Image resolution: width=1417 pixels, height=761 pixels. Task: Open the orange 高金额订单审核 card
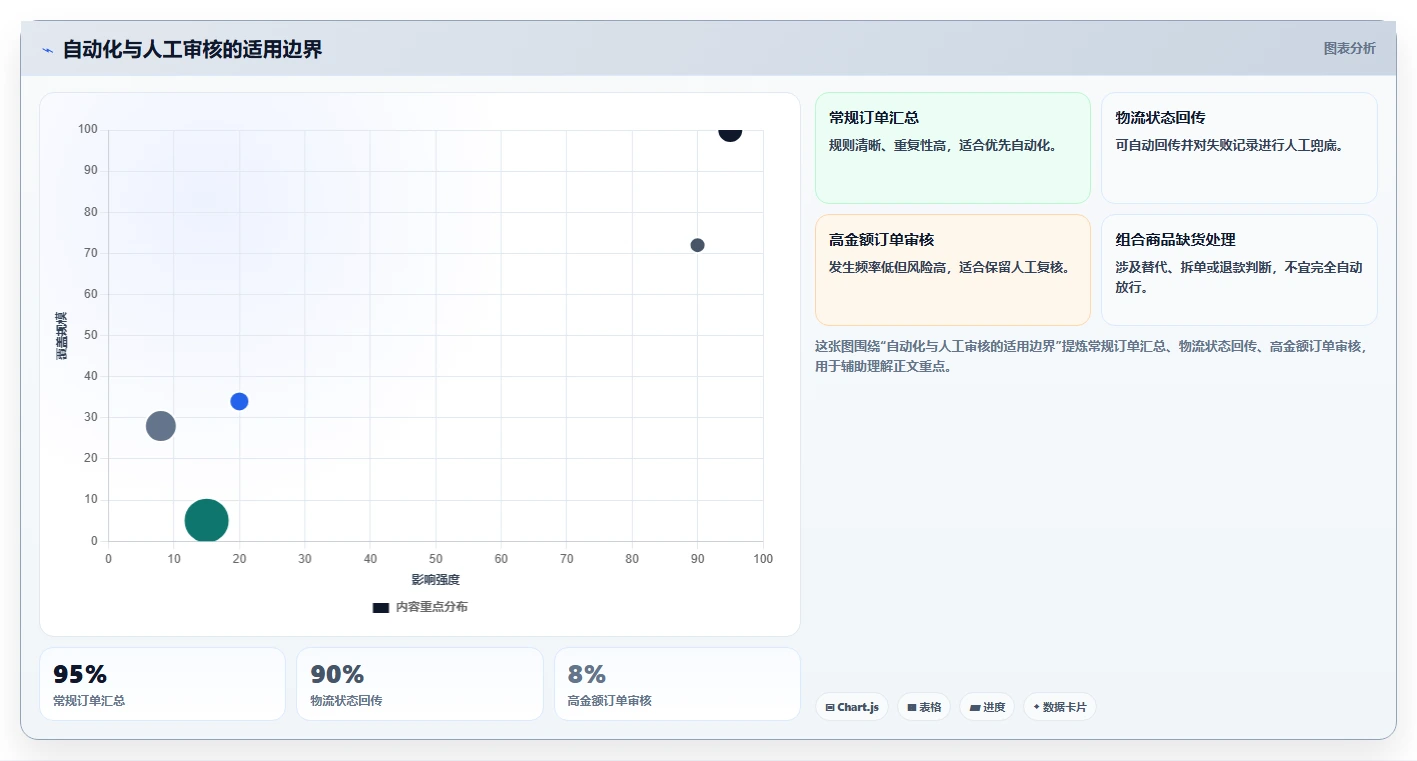[952, 270]
